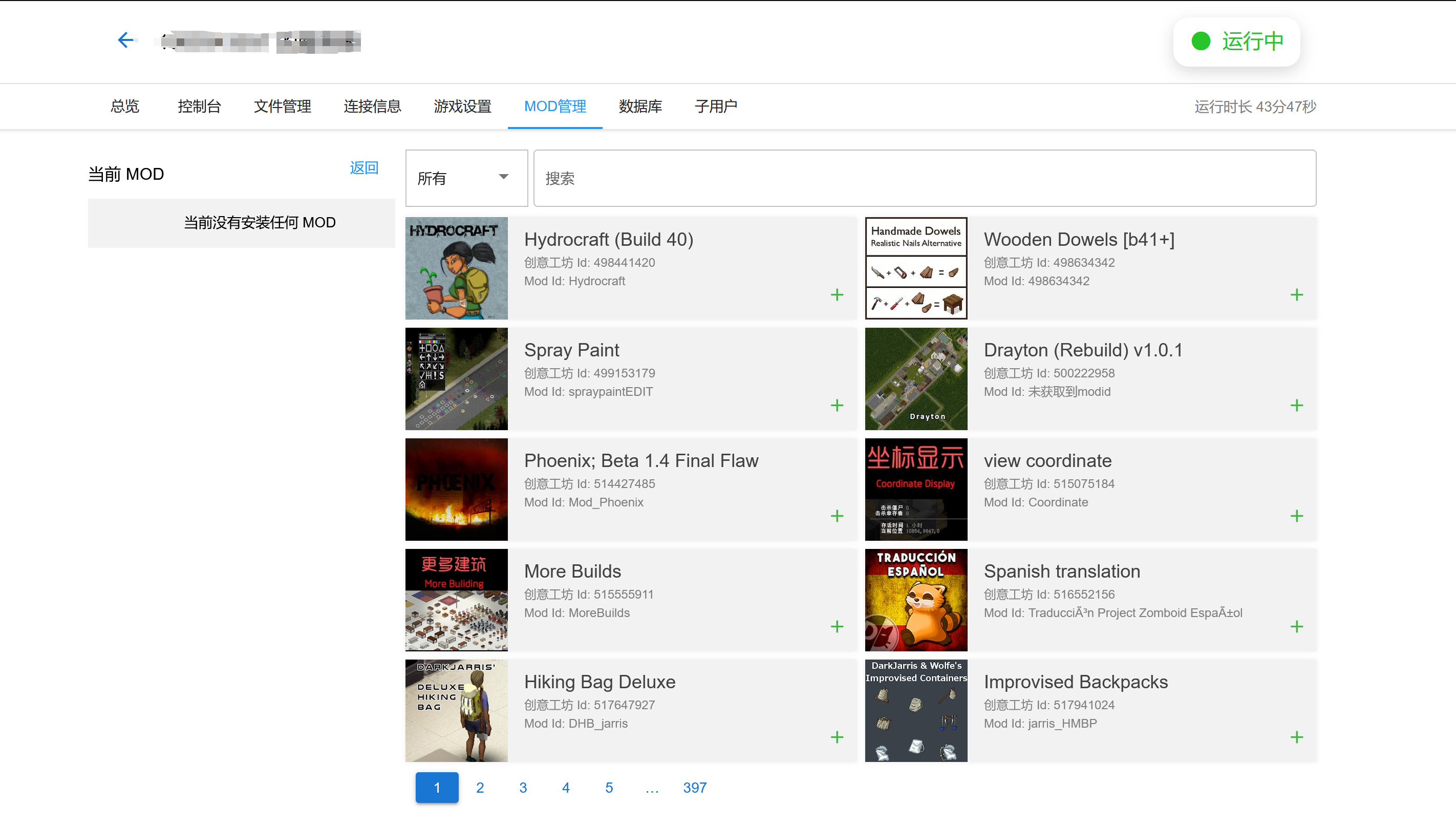Click the view coordinate title
Image resolution: width=1456 pixels, height=827 pixels.
1047,461
